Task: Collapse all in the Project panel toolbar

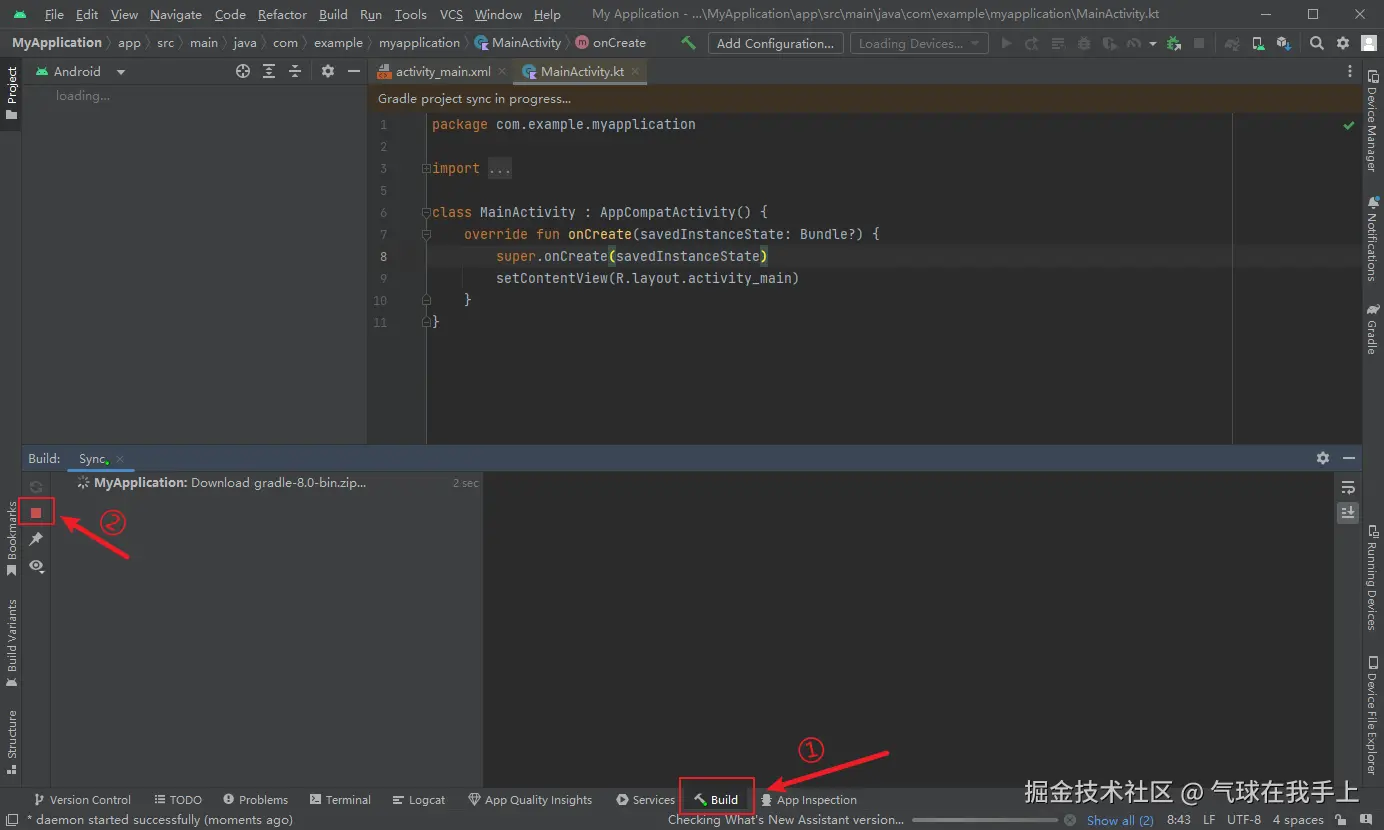Action: coord(295,71)
